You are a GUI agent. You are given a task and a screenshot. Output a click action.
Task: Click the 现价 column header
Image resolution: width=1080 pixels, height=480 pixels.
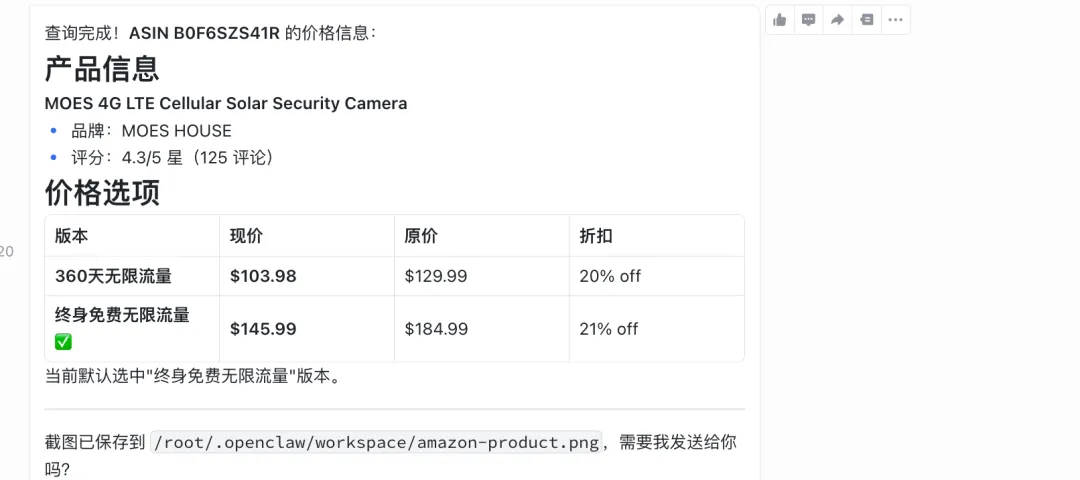click(x=246, y=236)
